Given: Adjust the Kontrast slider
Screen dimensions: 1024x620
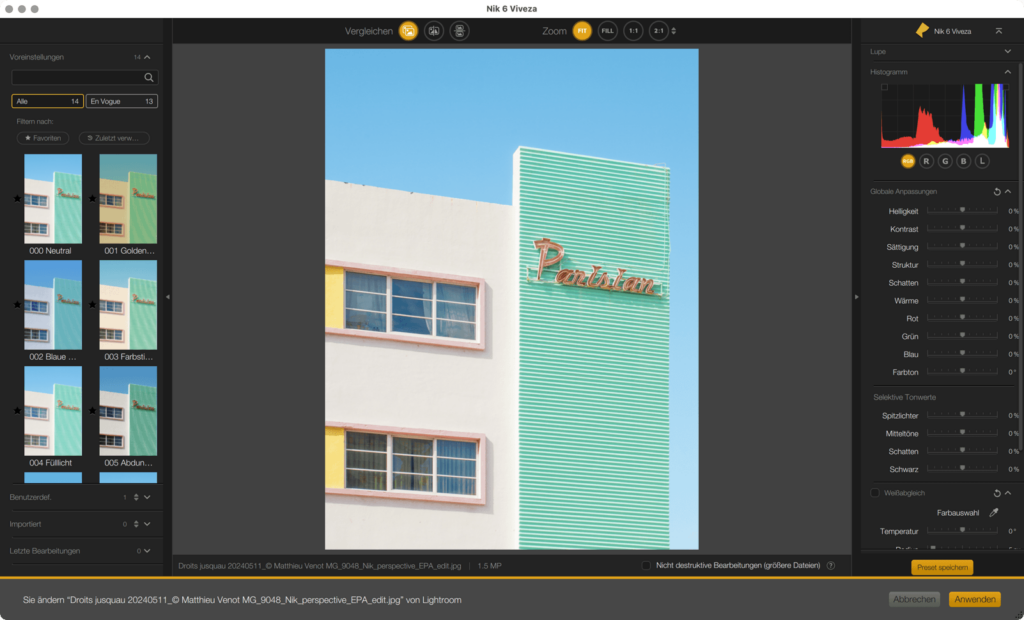Looking at the screenshot, I should click(962, 228).
